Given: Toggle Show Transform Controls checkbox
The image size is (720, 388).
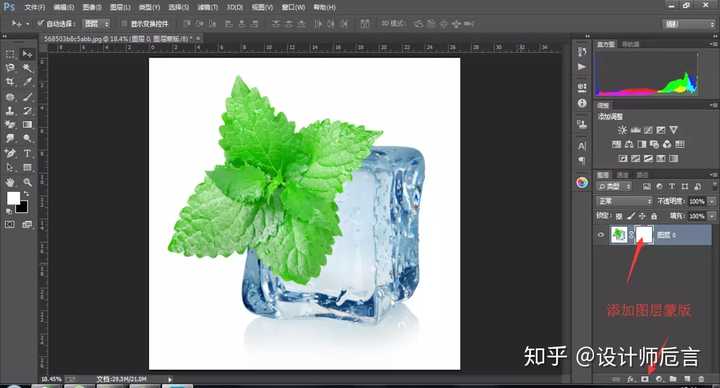Looking at the screenshot, I should [124, 23].
